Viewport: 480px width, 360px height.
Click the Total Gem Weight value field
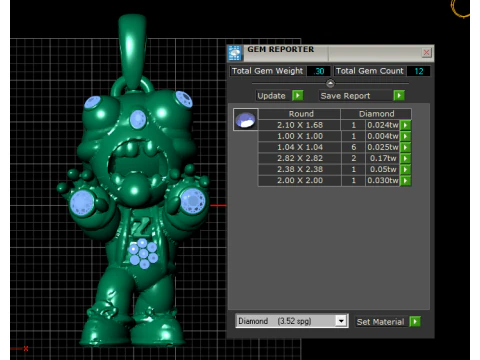coord(319,71)
